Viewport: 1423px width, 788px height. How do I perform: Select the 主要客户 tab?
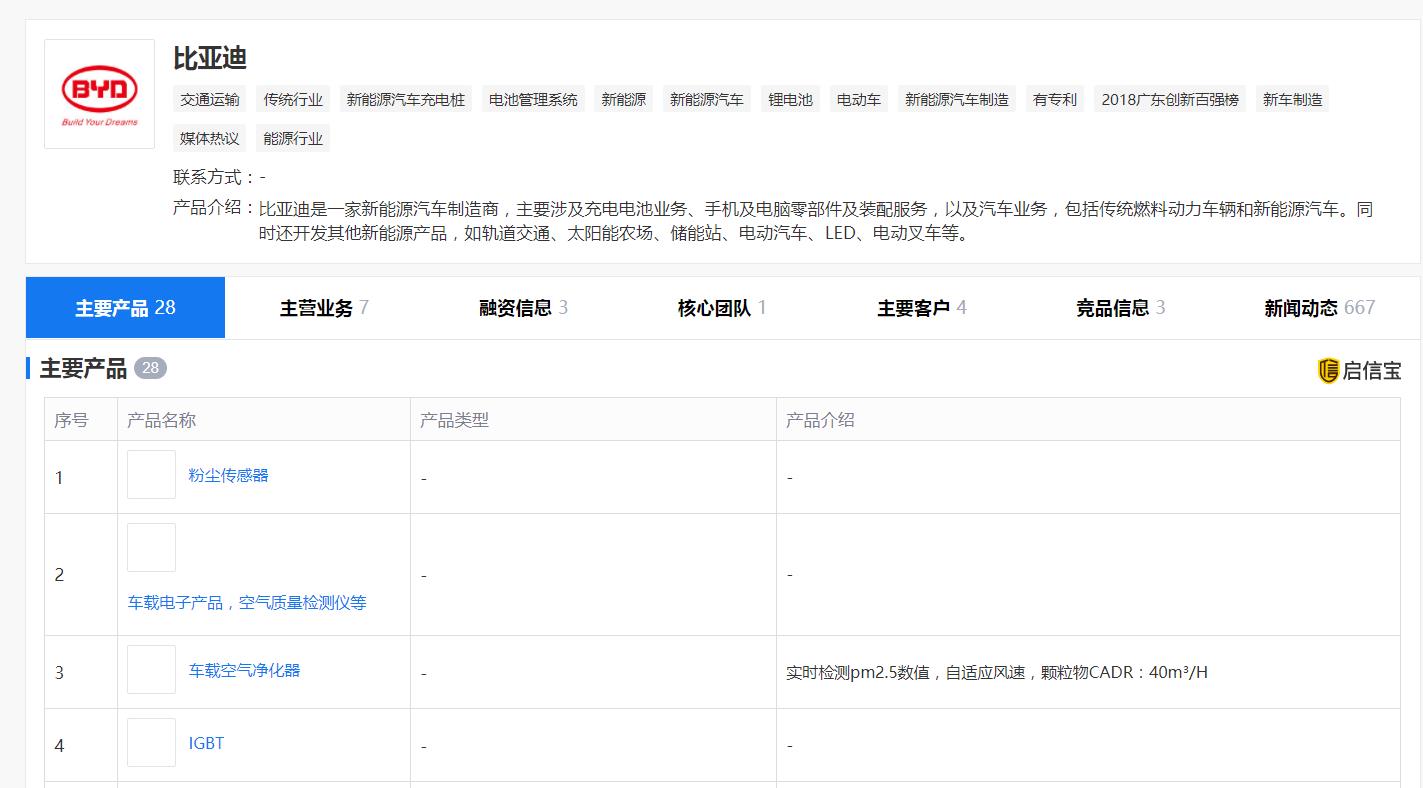tap(921, 308)
